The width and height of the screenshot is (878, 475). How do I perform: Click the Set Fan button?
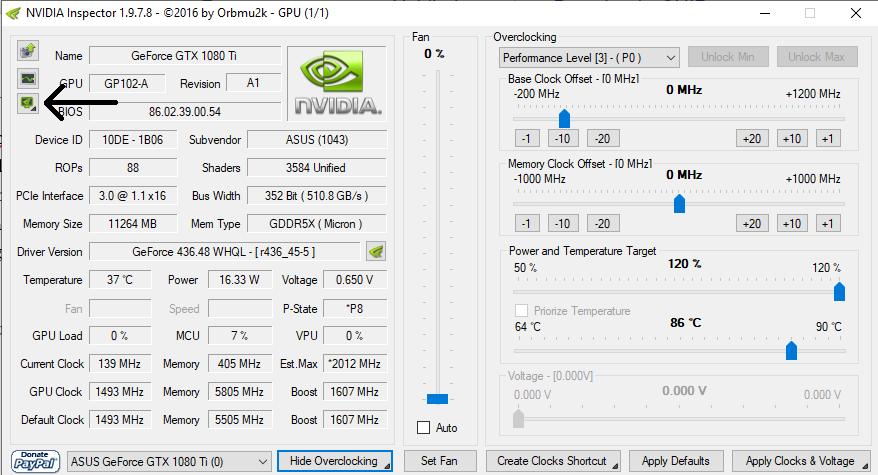[440, 461]
